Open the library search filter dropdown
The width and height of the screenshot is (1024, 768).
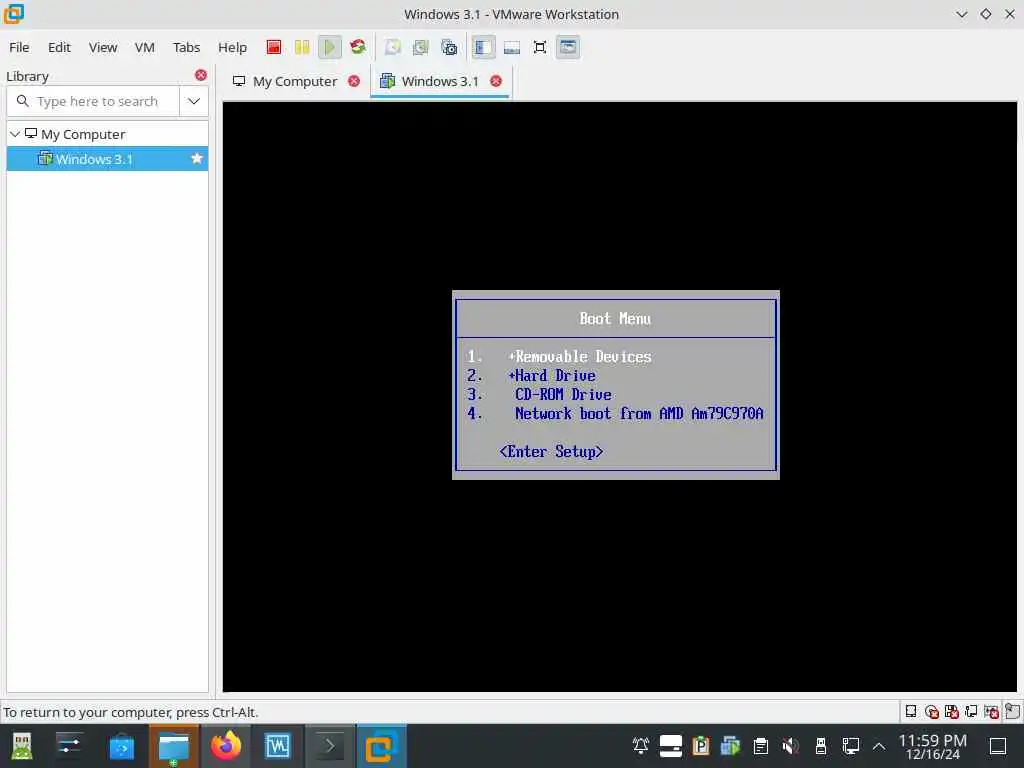pos(194,101)
